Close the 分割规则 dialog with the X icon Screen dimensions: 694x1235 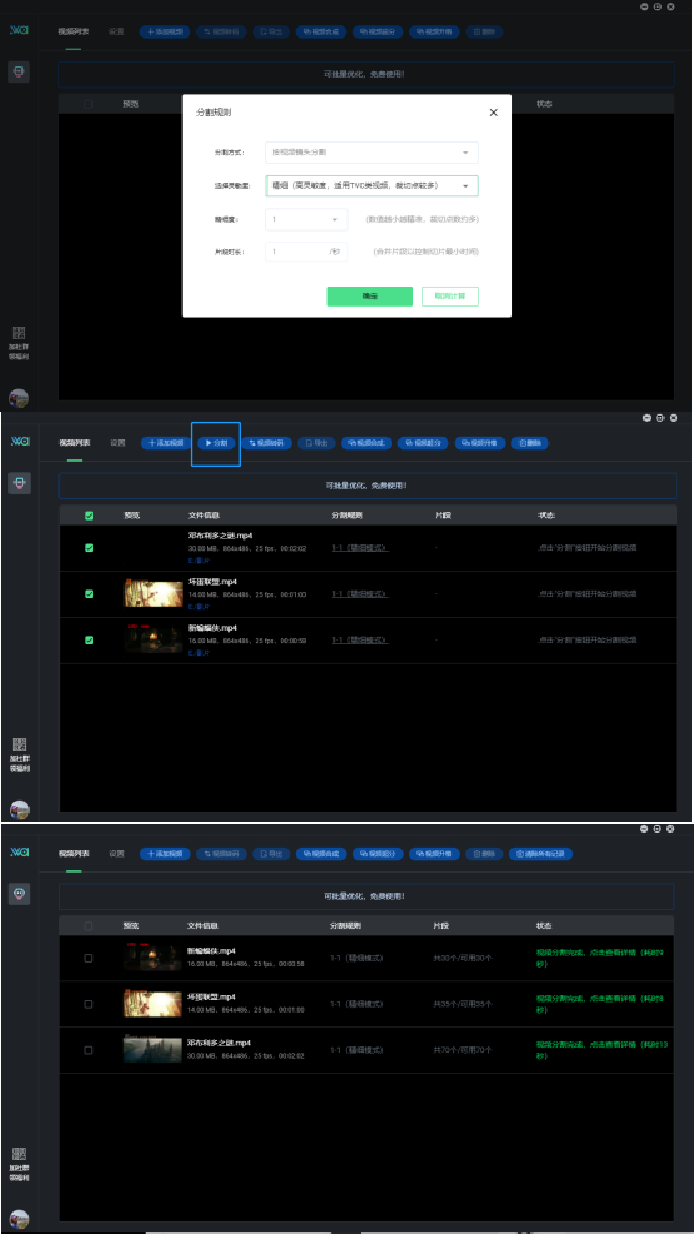493,112
